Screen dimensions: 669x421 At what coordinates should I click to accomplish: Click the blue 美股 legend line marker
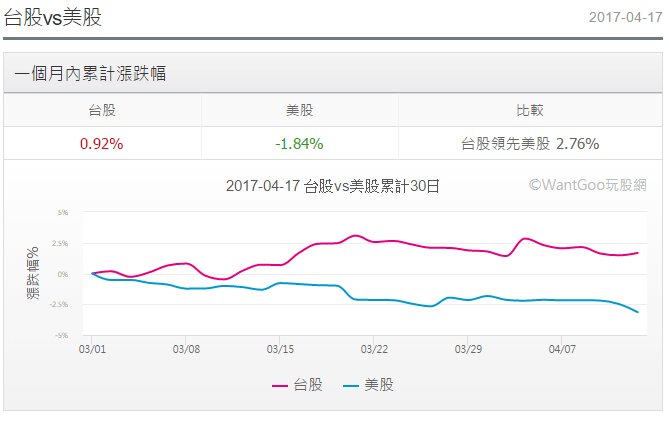351,385
